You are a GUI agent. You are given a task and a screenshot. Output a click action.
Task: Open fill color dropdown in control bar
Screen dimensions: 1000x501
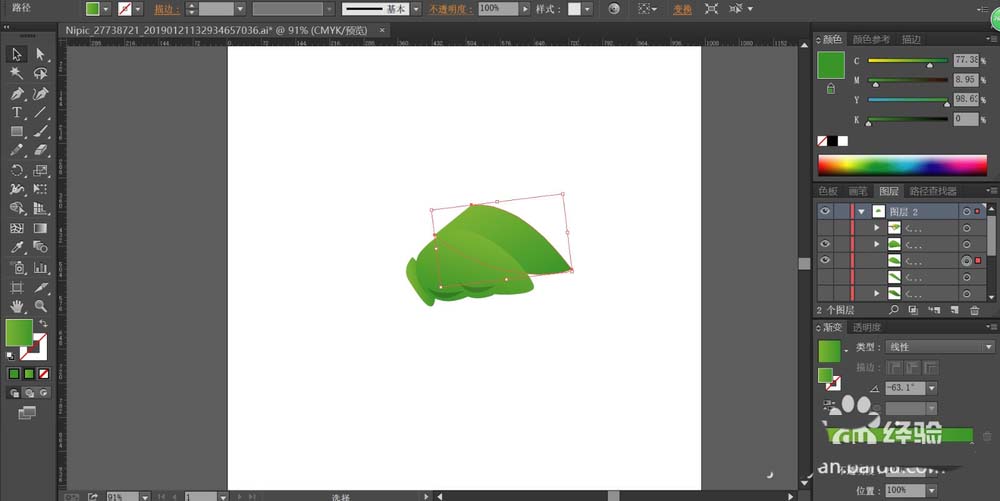pos(107,9)
